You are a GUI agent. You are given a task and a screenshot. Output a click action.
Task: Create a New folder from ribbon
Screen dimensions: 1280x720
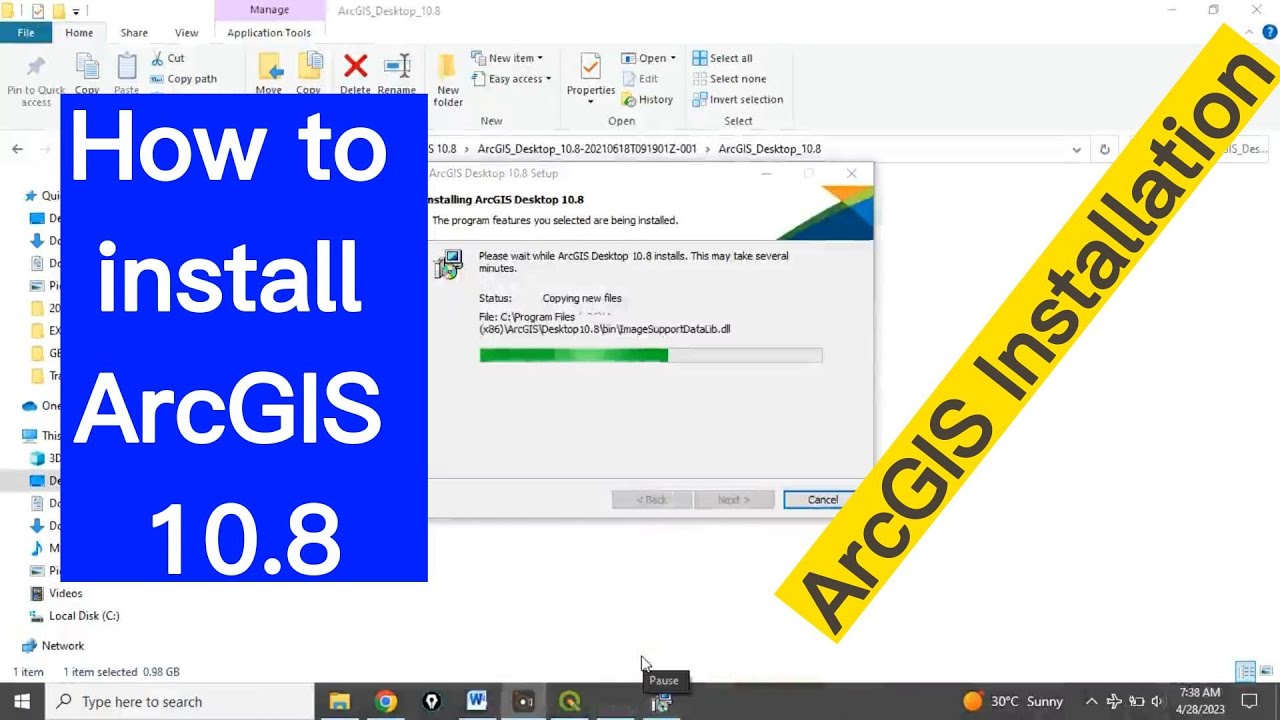click(448, 80)
